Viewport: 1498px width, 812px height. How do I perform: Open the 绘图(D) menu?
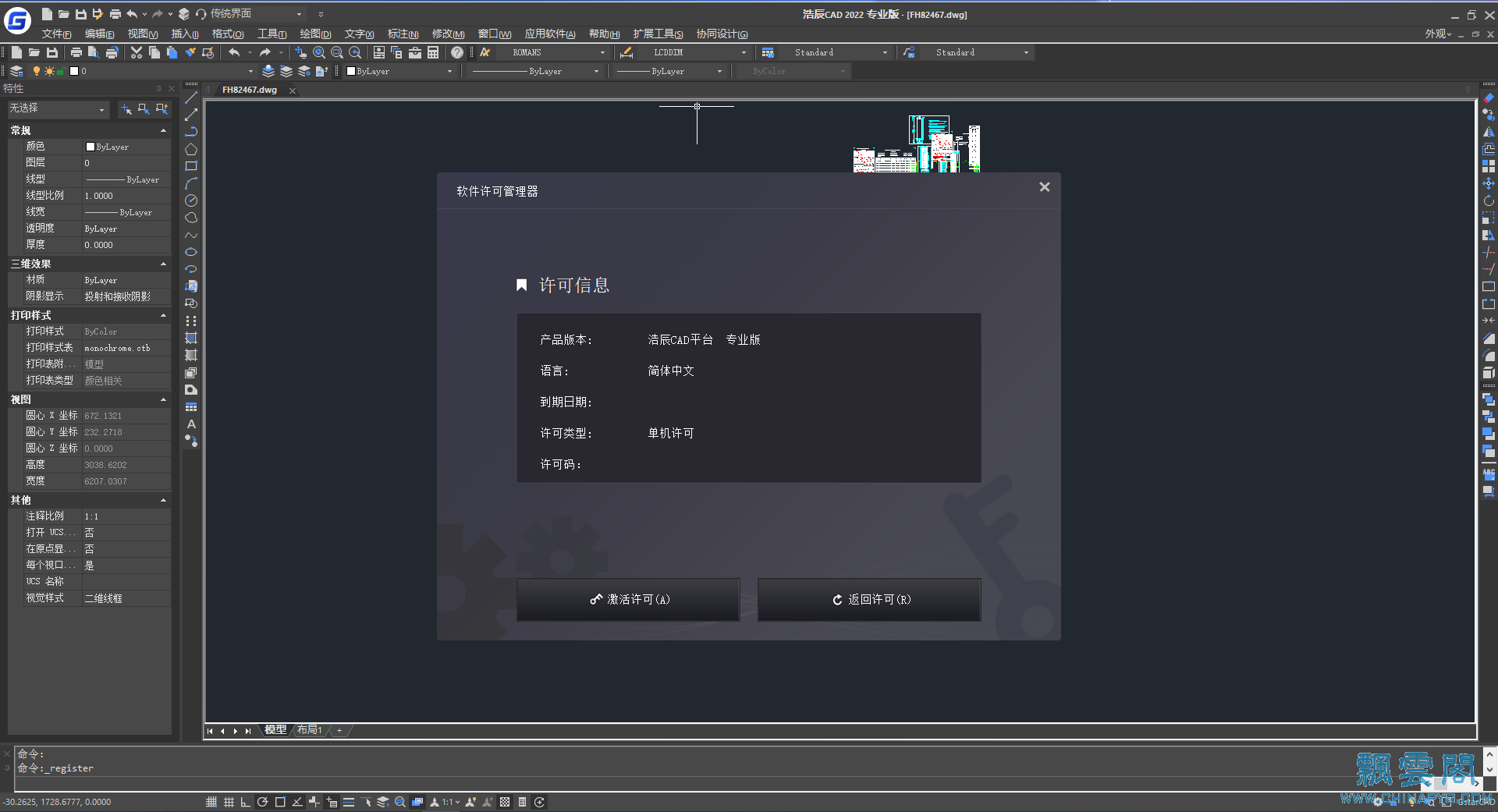(x=315, y=34)
